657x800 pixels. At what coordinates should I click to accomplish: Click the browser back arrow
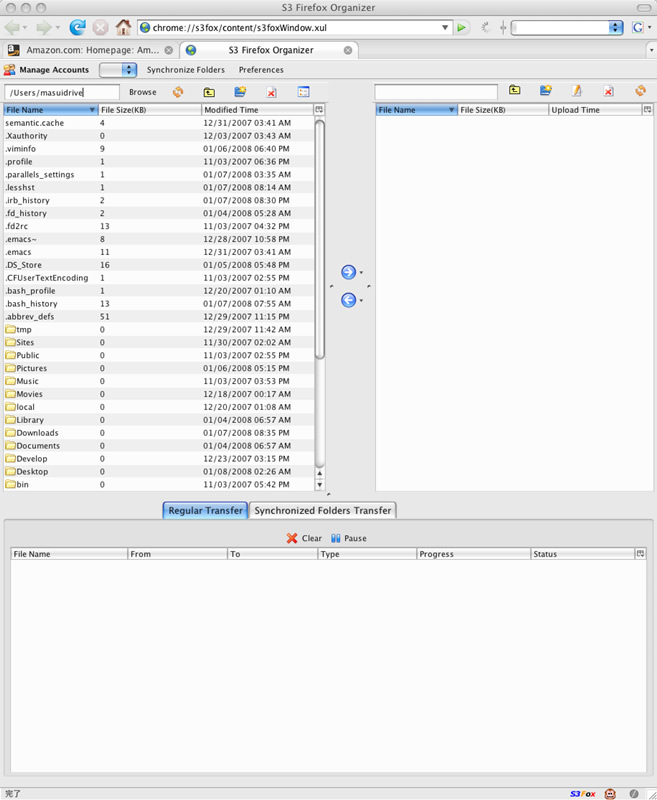12,28
